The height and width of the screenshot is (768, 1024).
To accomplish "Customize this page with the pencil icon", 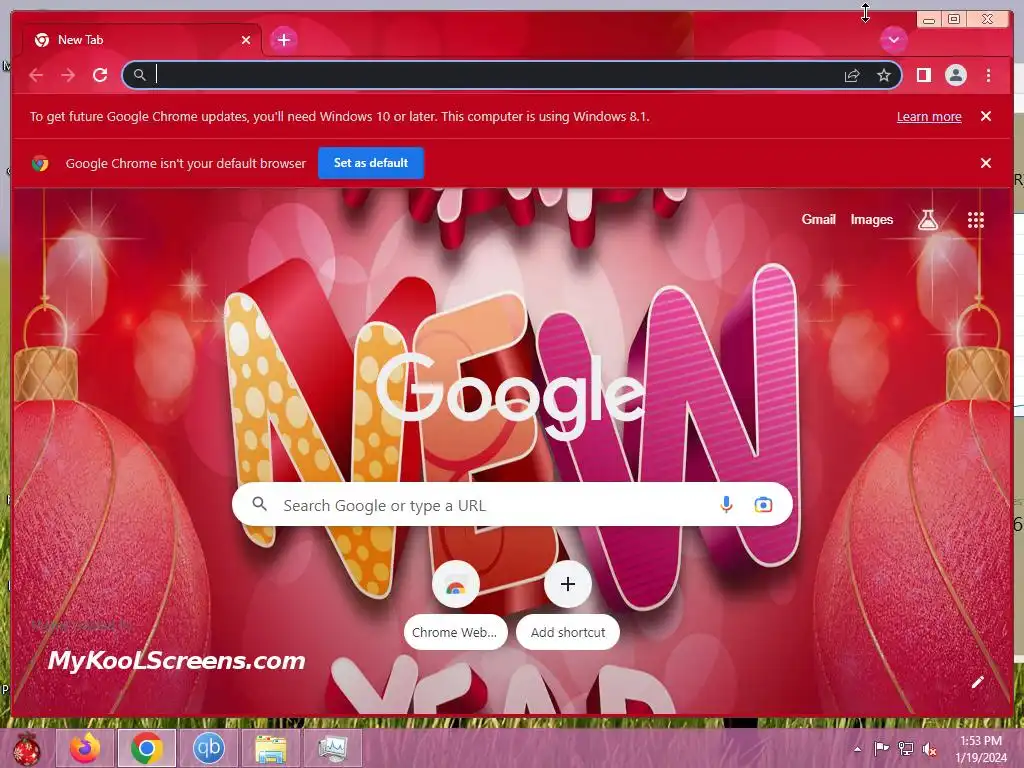I will click(x=977, y=682).
